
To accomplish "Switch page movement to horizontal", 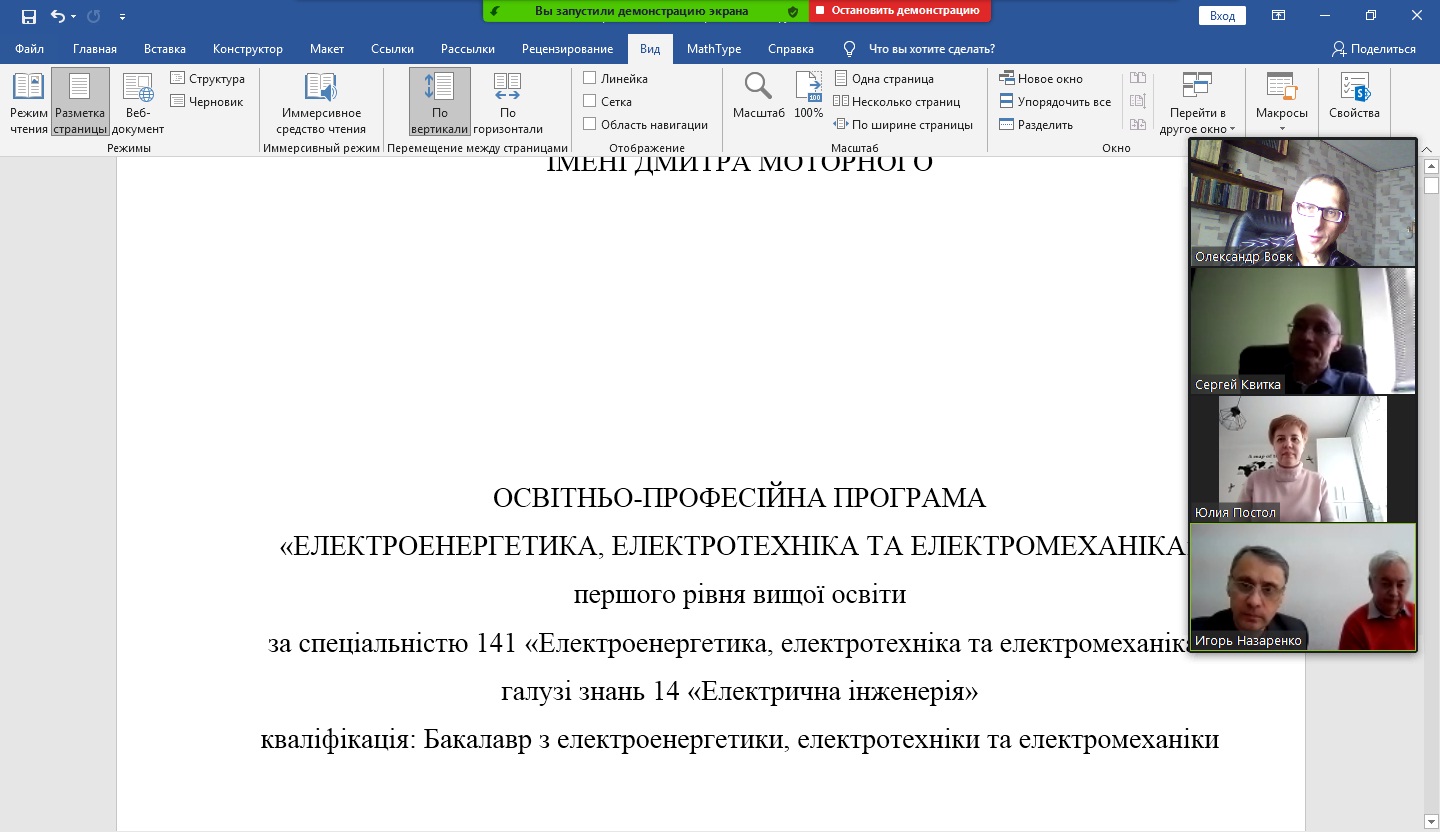I will click(507, 102).
